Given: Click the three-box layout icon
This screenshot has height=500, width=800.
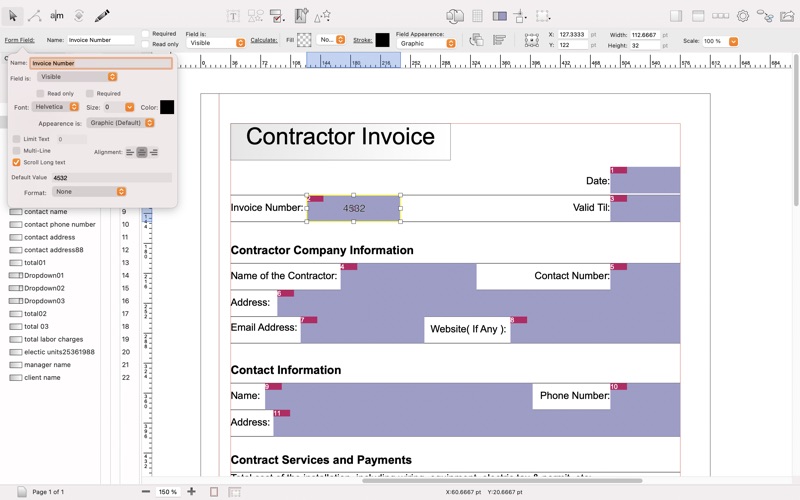Looking at the screenshot, I should [x=720, y=16].
